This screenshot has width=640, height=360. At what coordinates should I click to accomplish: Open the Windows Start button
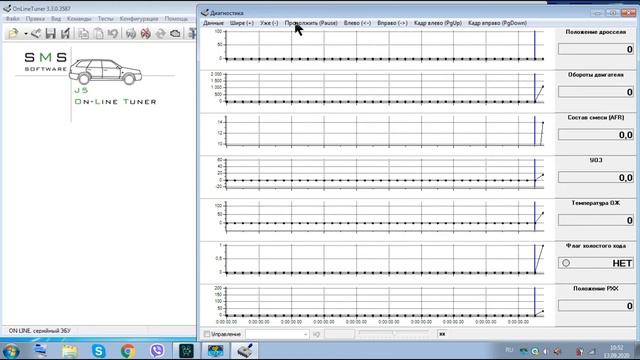(x=11, y=351)
